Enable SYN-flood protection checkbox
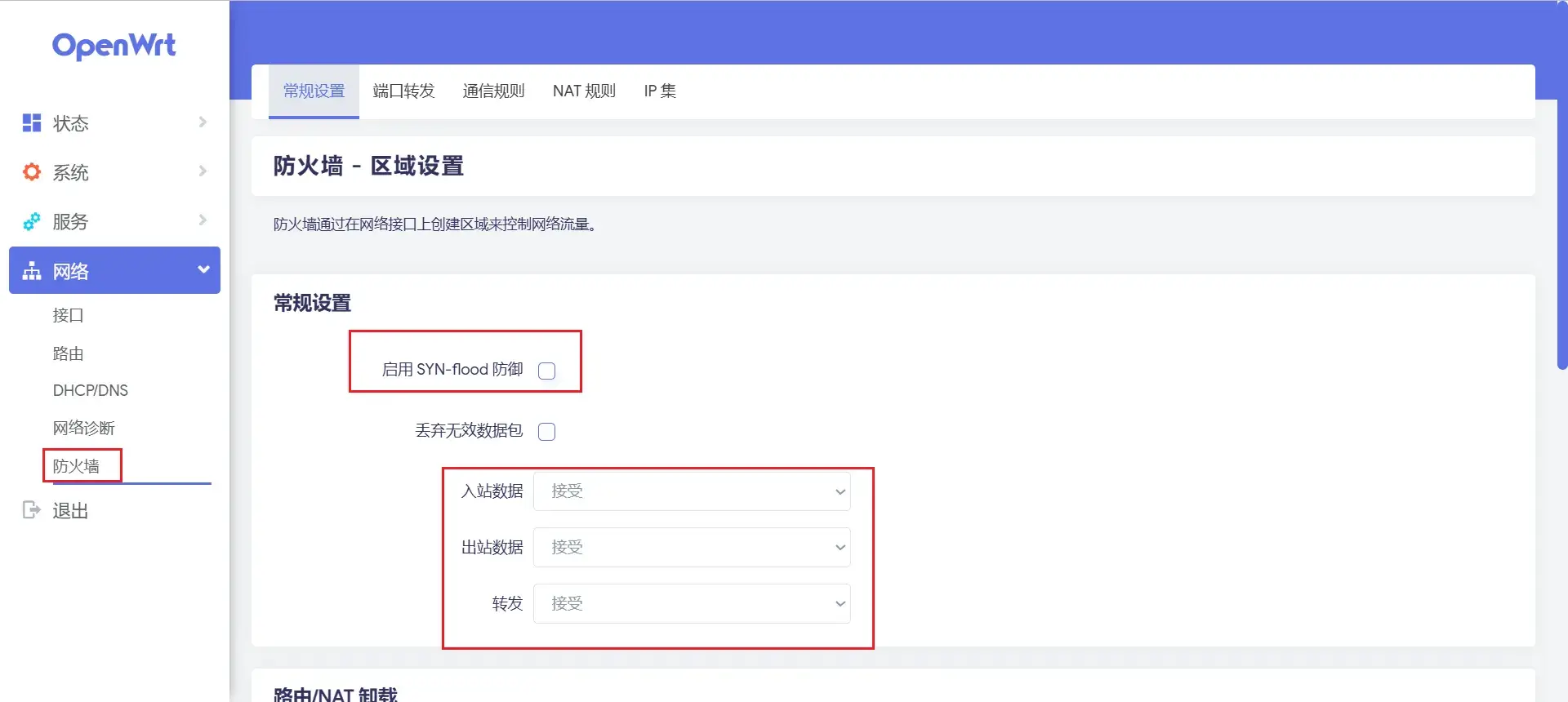Screen dimensions: 1568x702 tap(547, 371)
